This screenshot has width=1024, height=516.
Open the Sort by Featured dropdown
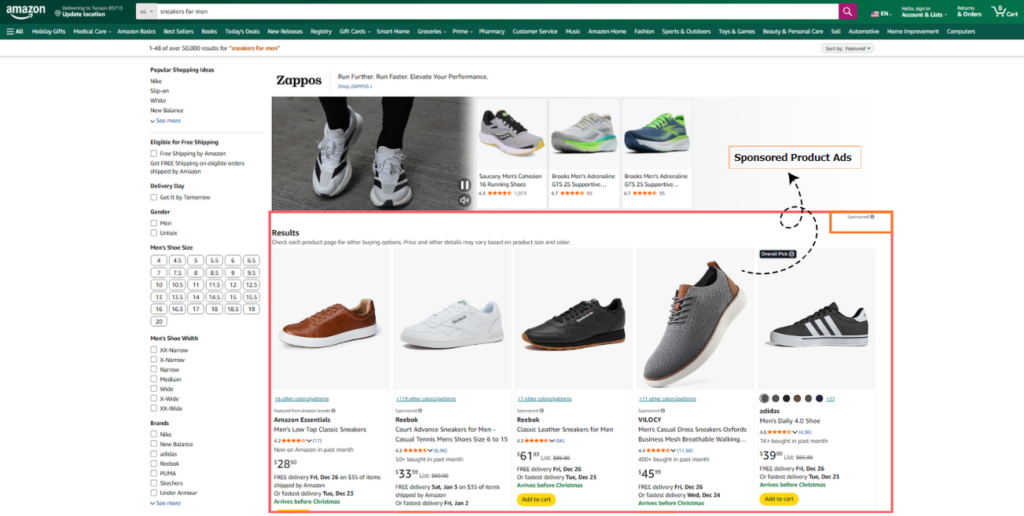click(x=847, y=48)
